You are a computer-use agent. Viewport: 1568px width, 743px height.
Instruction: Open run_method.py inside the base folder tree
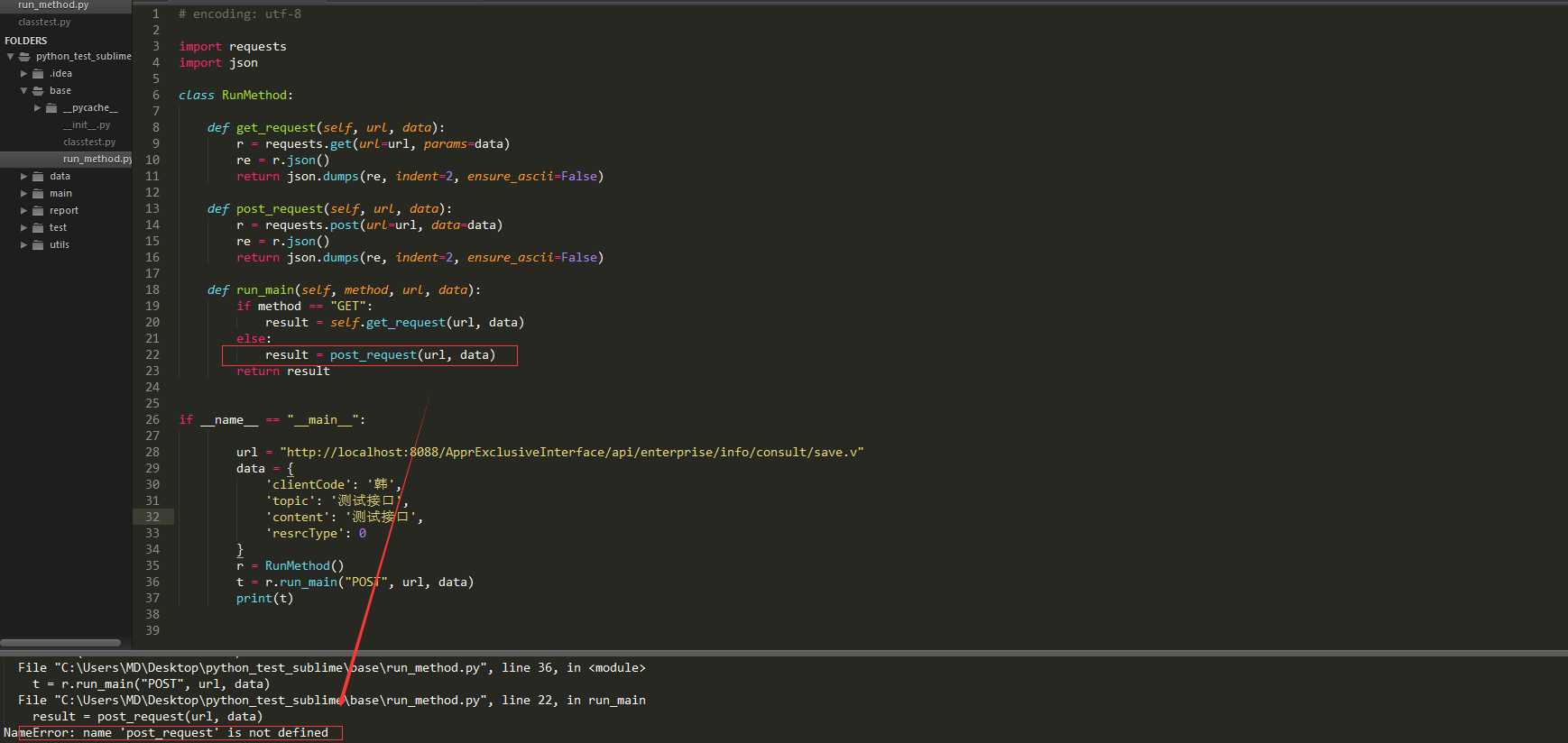point(97,160)
